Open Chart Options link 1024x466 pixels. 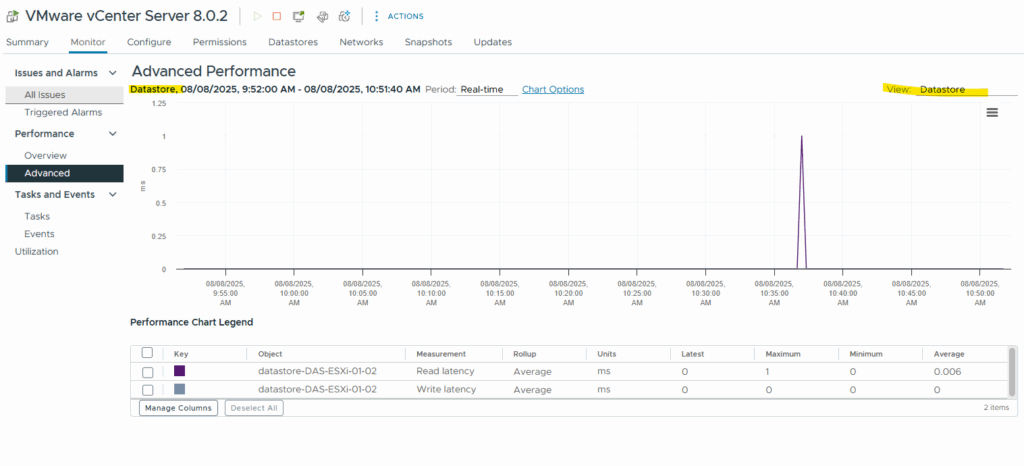553,89
